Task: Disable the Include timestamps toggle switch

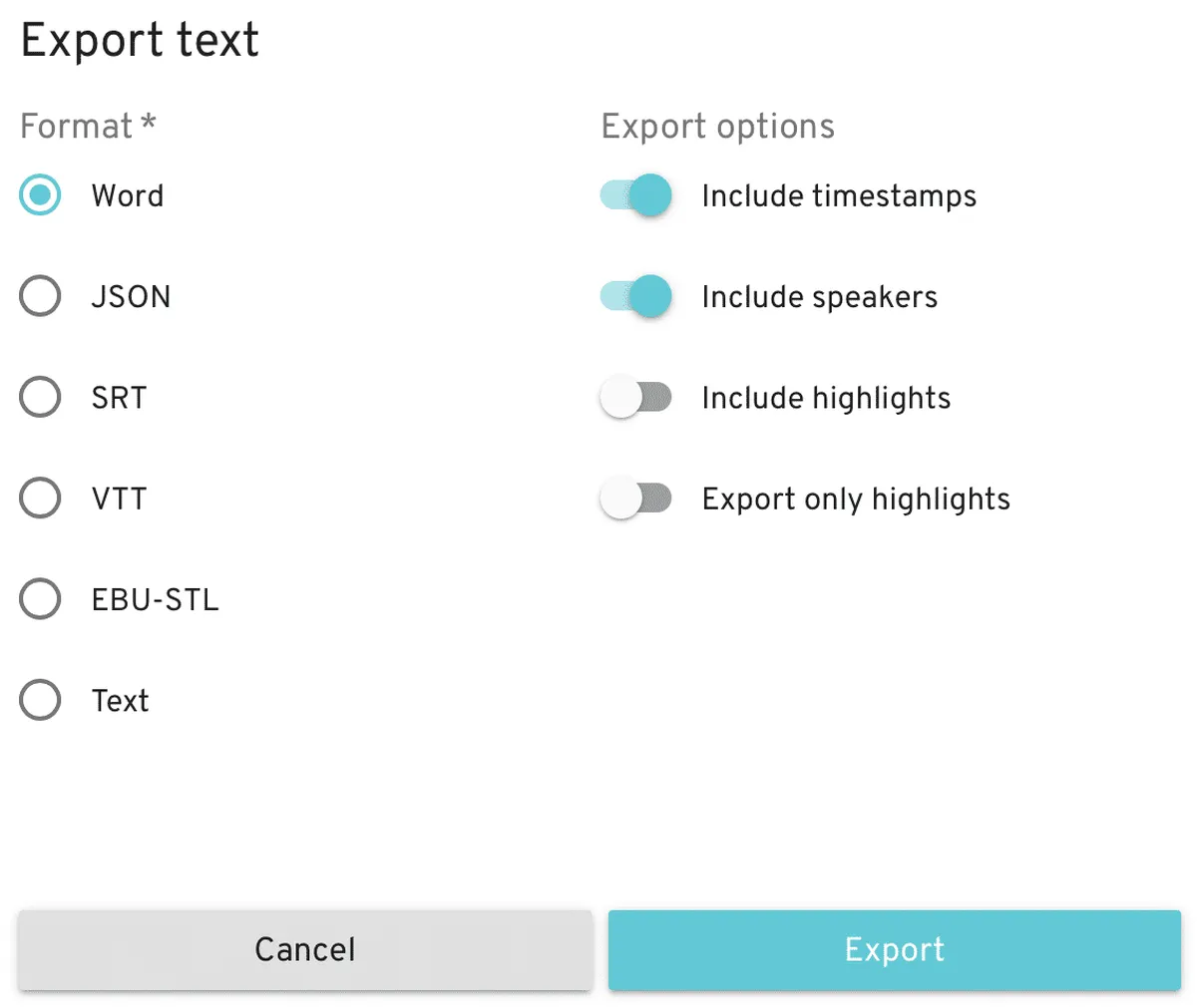Action: pyautogui.click(x=636, y=195)
